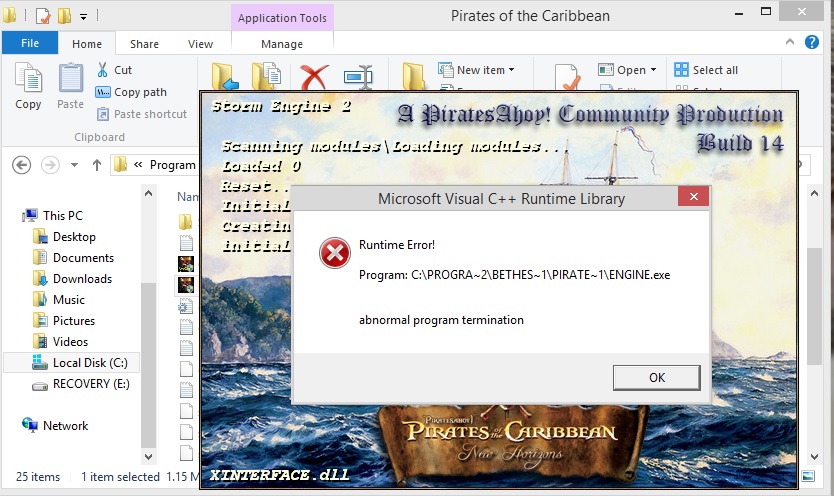Select Documents in the navigation pane
This screenshot has height=496, width=834.
point(73,258)
